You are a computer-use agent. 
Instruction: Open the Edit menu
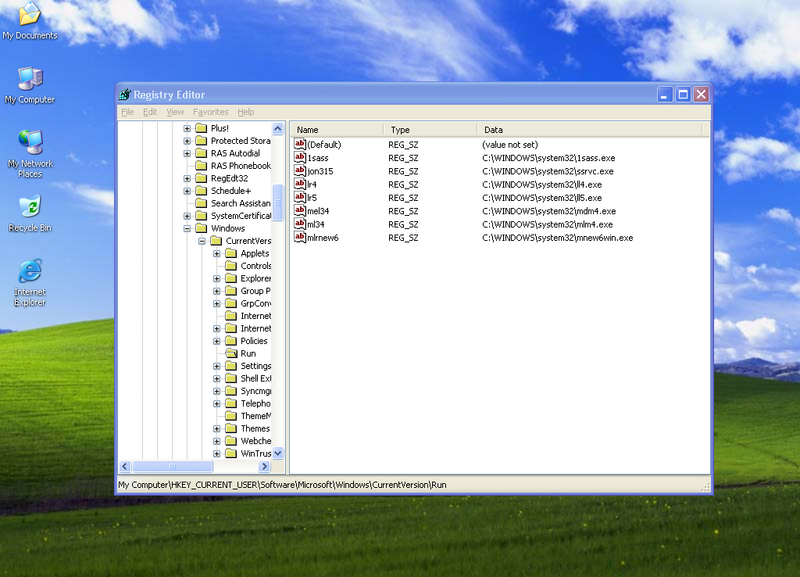(x=150, y=112)
